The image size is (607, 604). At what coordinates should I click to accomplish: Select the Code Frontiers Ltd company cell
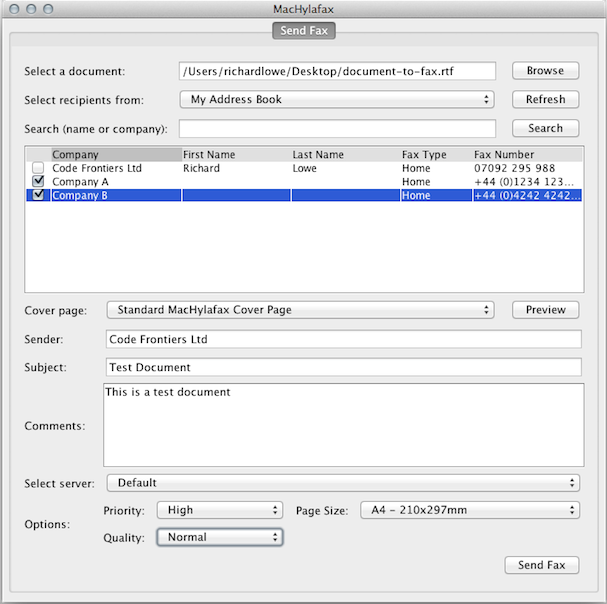[97, 168]
